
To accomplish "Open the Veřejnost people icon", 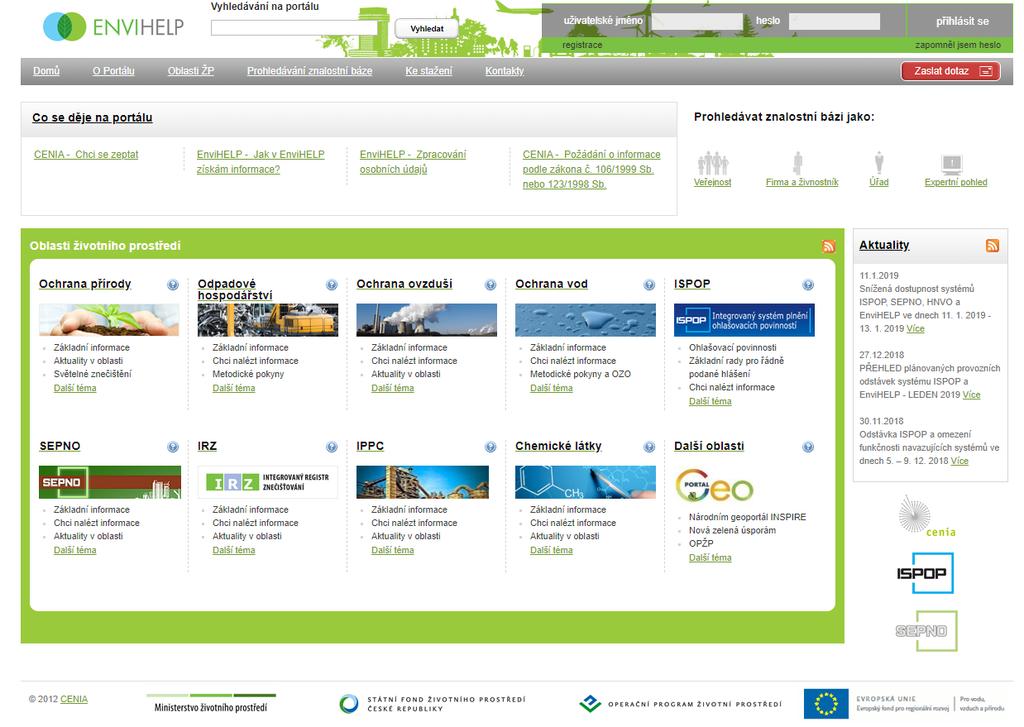I will (712, 163).
